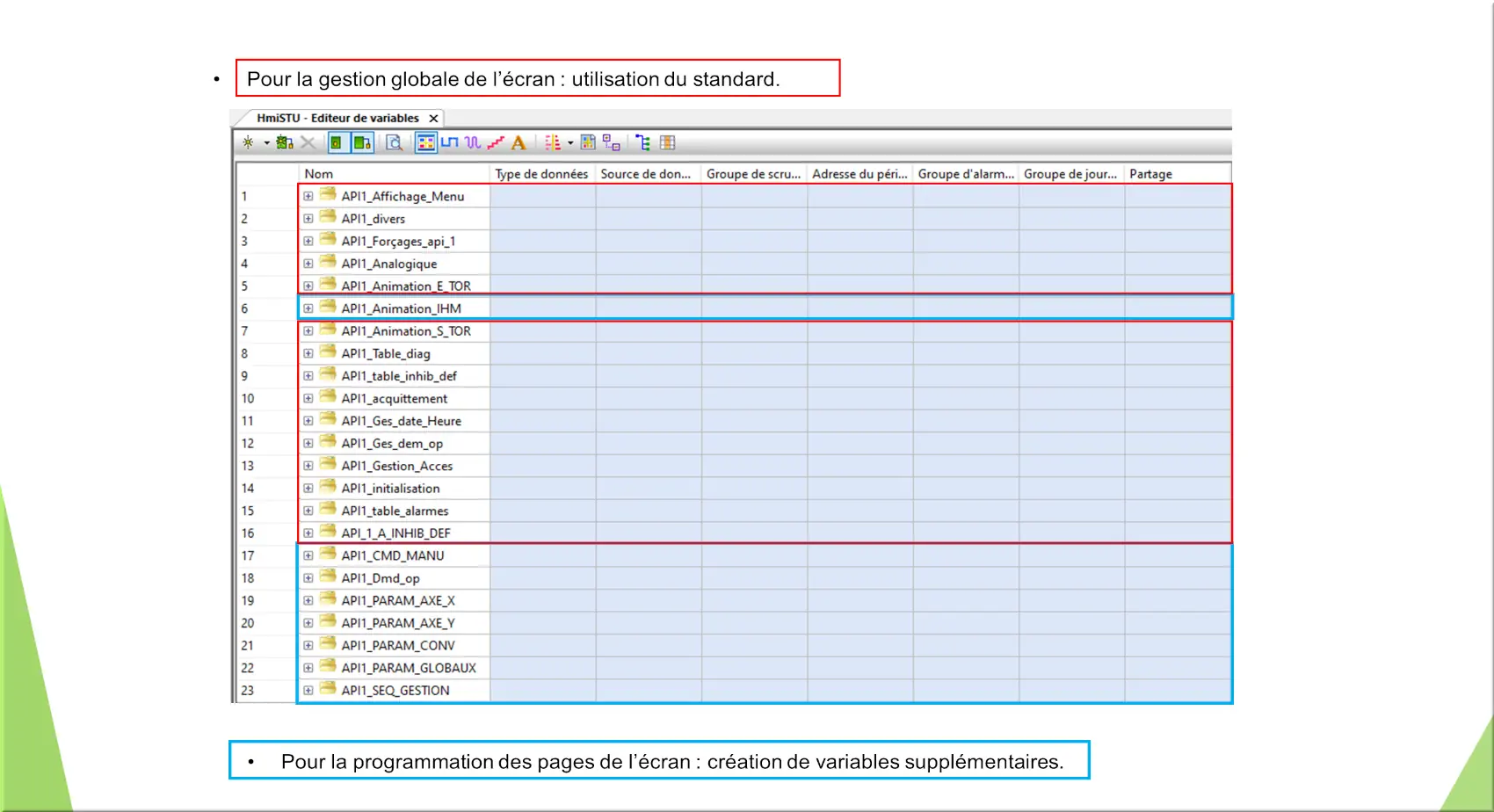Toggle the green block with lock icon

tap(362, 142)
